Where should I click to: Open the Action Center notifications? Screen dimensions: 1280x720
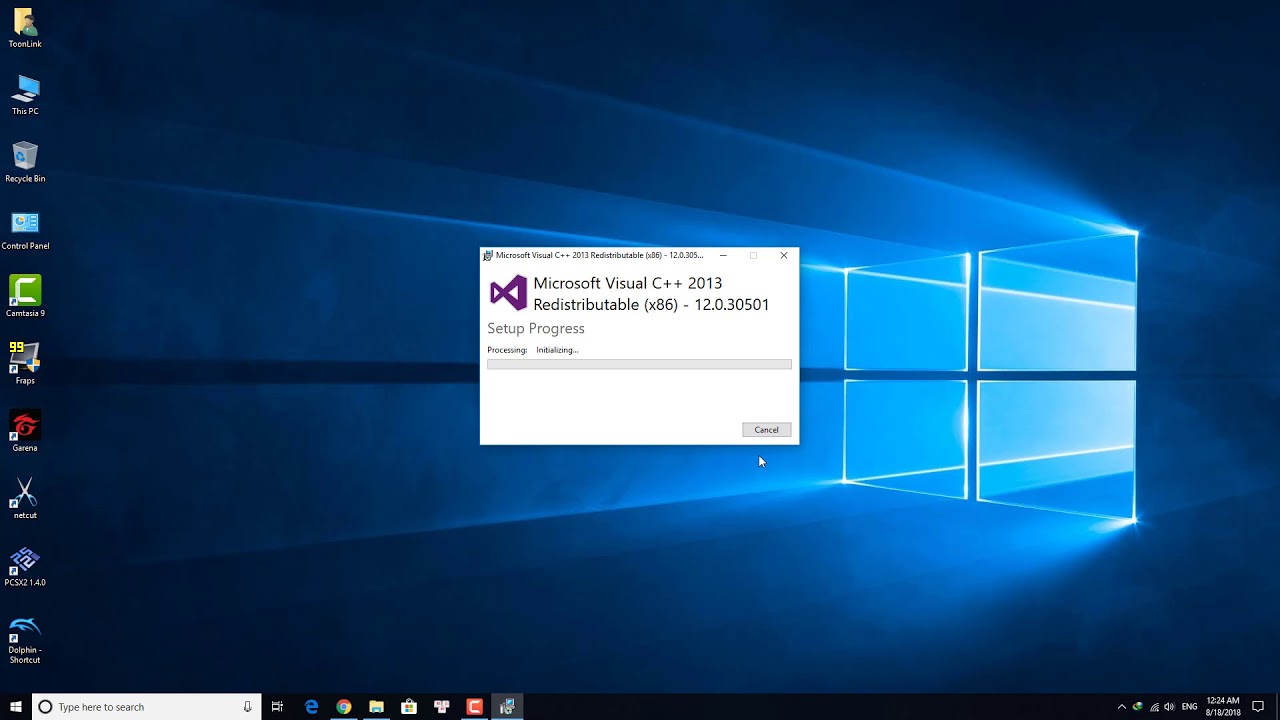(x=1258, y=707)
